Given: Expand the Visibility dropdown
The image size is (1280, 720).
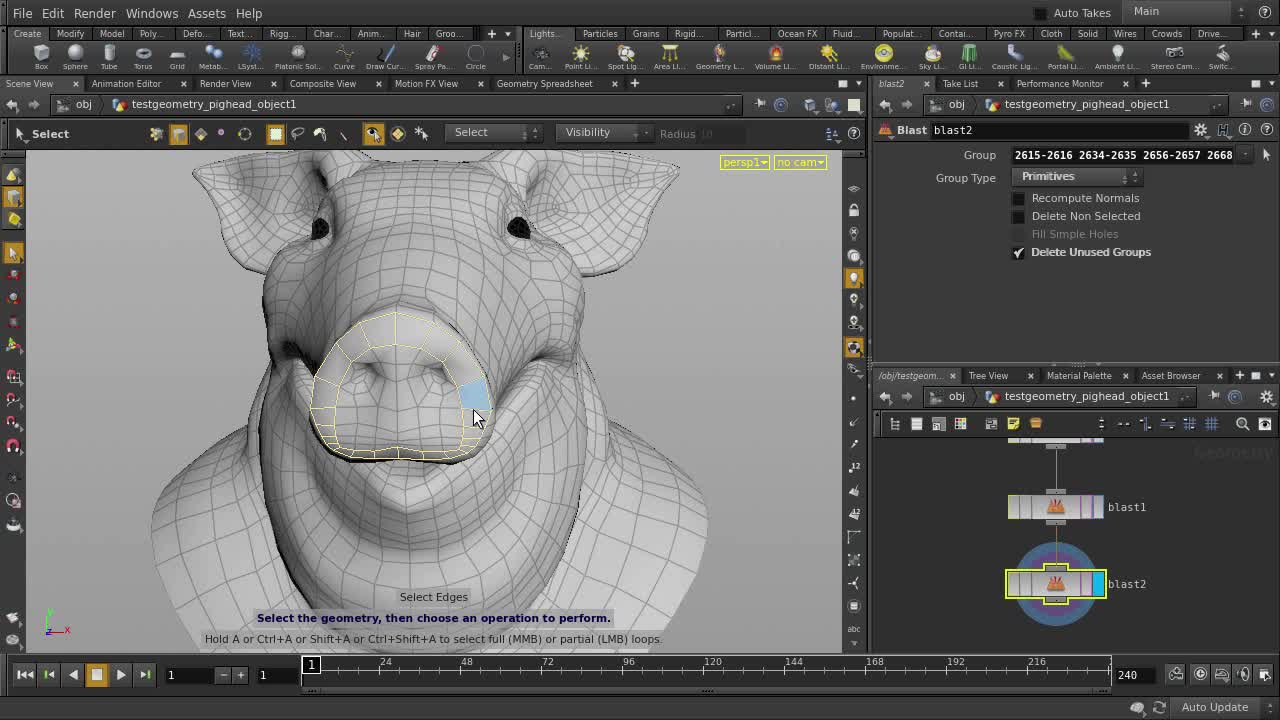Looking at the screenshot, I should pos(598,133).
